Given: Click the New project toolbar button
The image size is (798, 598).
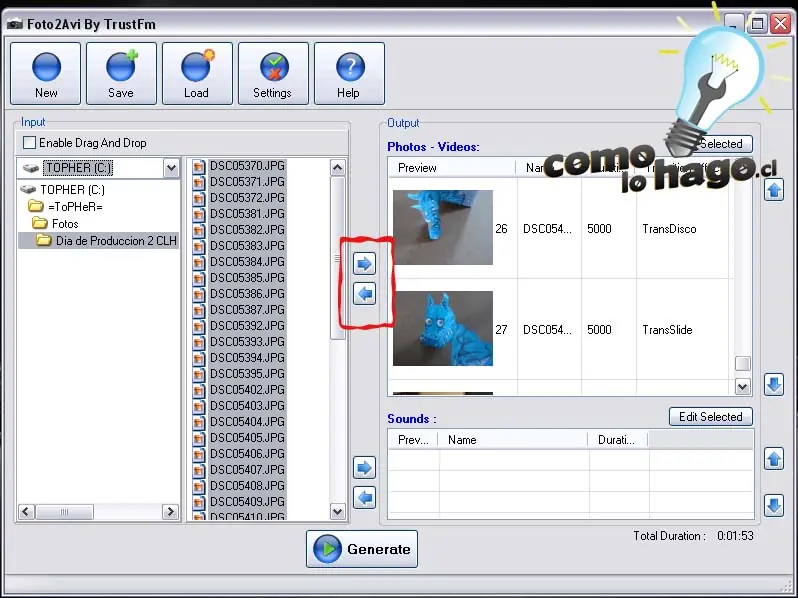Looking at the screenshot, I should [45, 74].
